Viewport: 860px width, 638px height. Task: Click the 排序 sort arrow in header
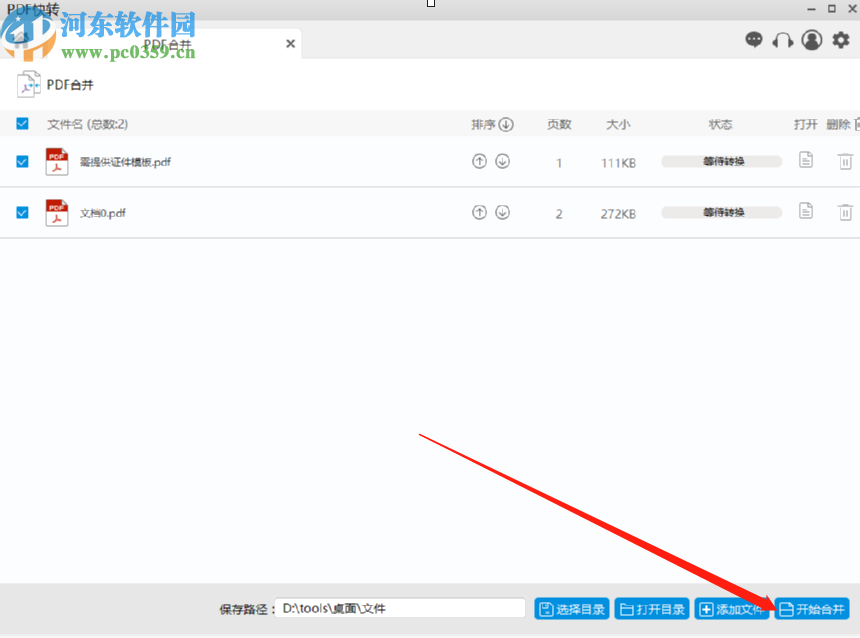[507, 123]
